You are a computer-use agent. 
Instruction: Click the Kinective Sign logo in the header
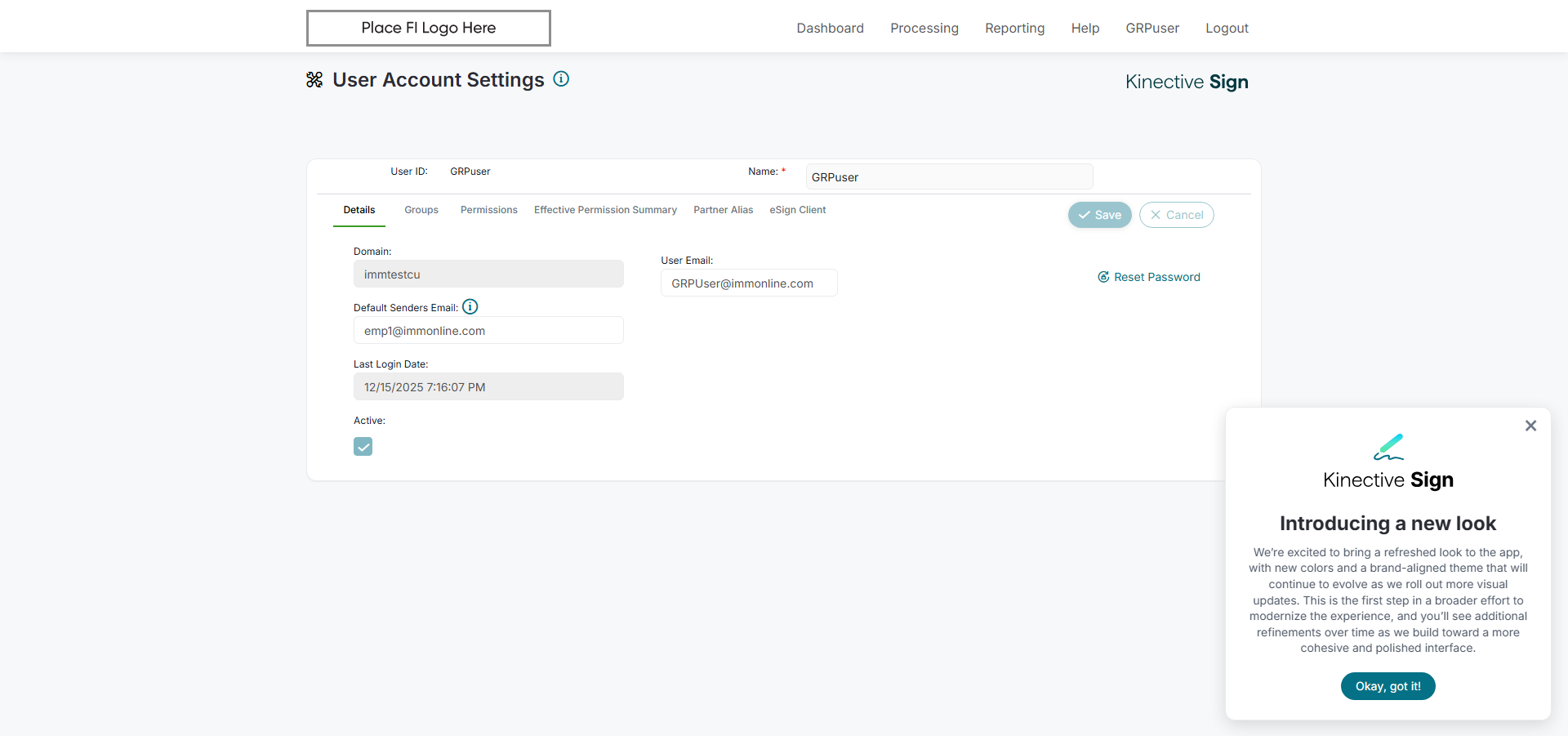1187,82
